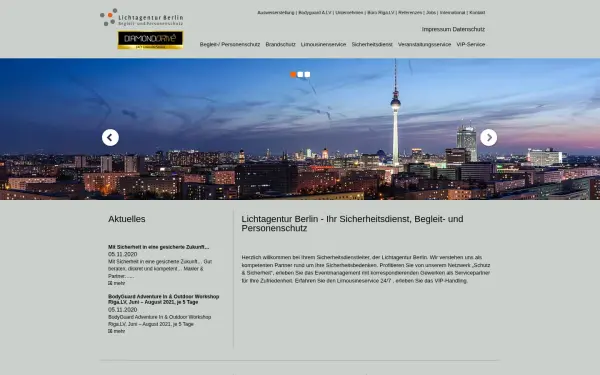
Task: Click the Berlin skyline slider image
Action: (x=300, y=129)
